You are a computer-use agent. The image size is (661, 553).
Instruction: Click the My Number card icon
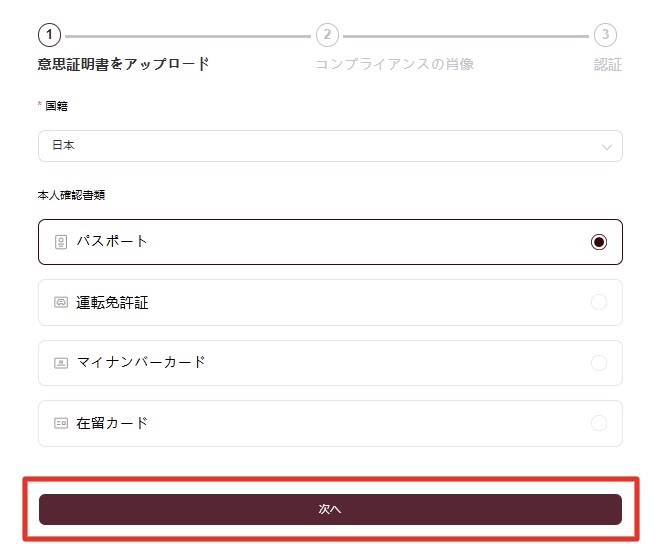point(61,363)
